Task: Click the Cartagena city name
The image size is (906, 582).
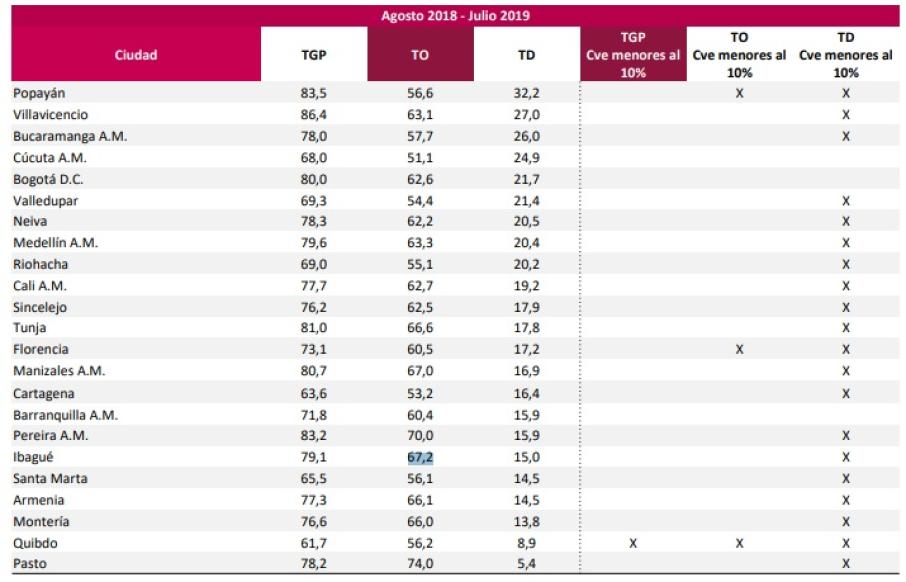Action: coord(44,394)
